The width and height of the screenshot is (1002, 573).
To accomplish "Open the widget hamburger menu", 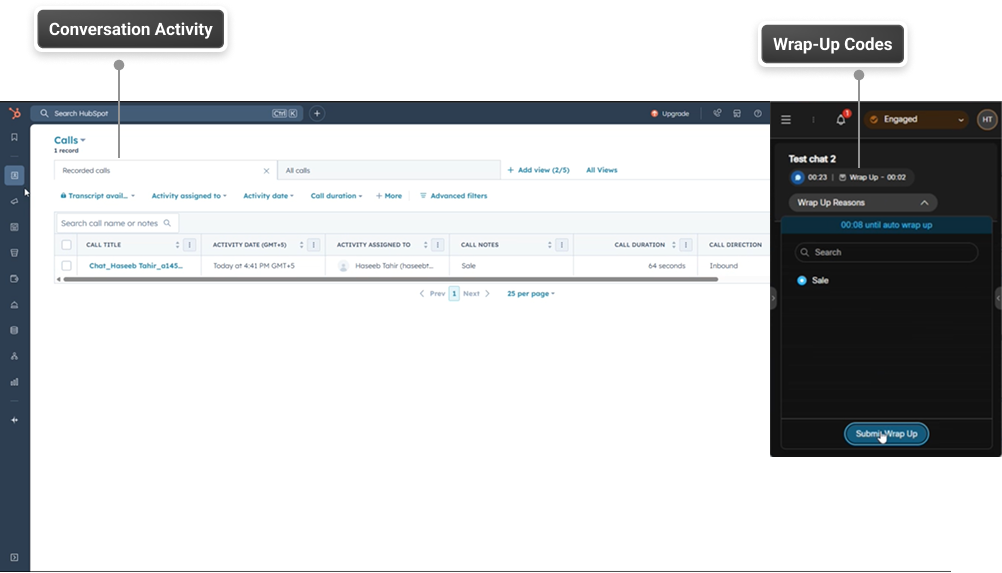I will (x=786, y=119).
